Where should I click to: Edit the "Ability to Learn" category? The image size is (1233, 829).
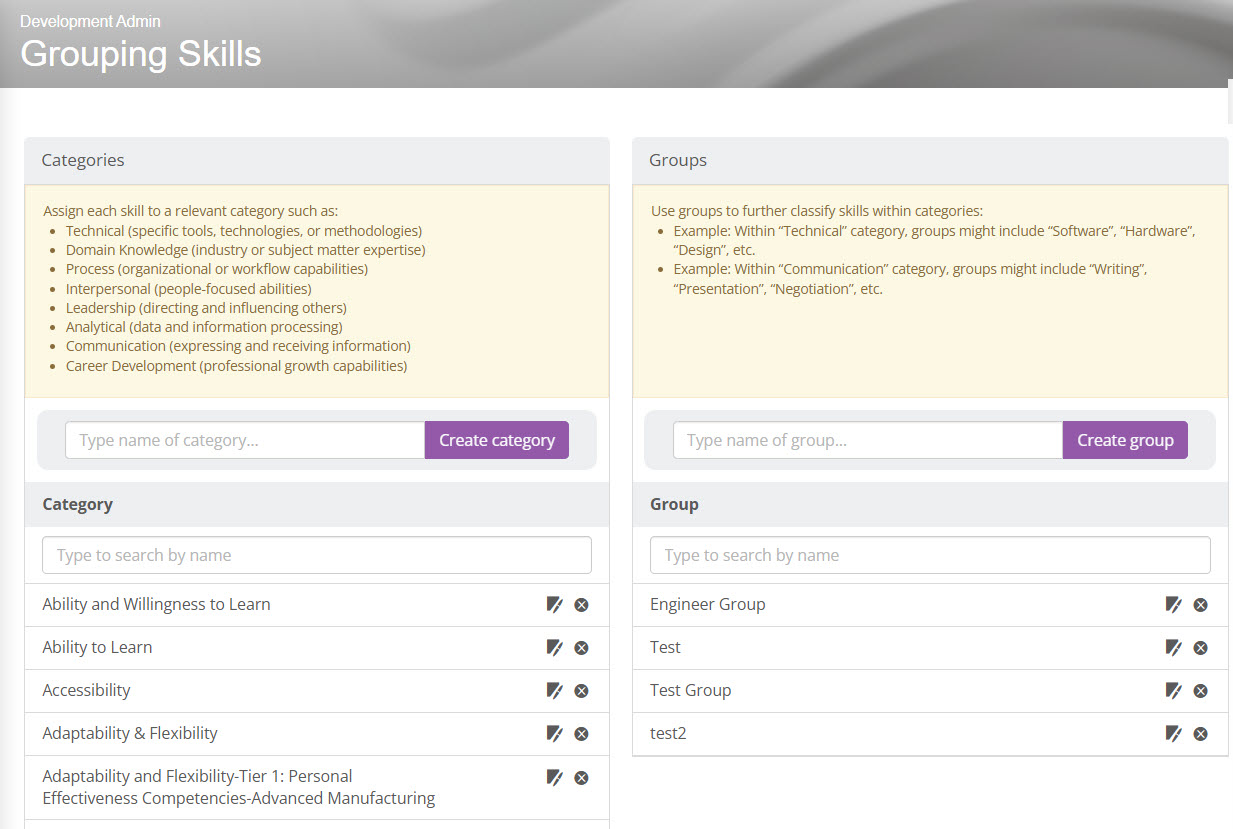[x=555, y=647]
